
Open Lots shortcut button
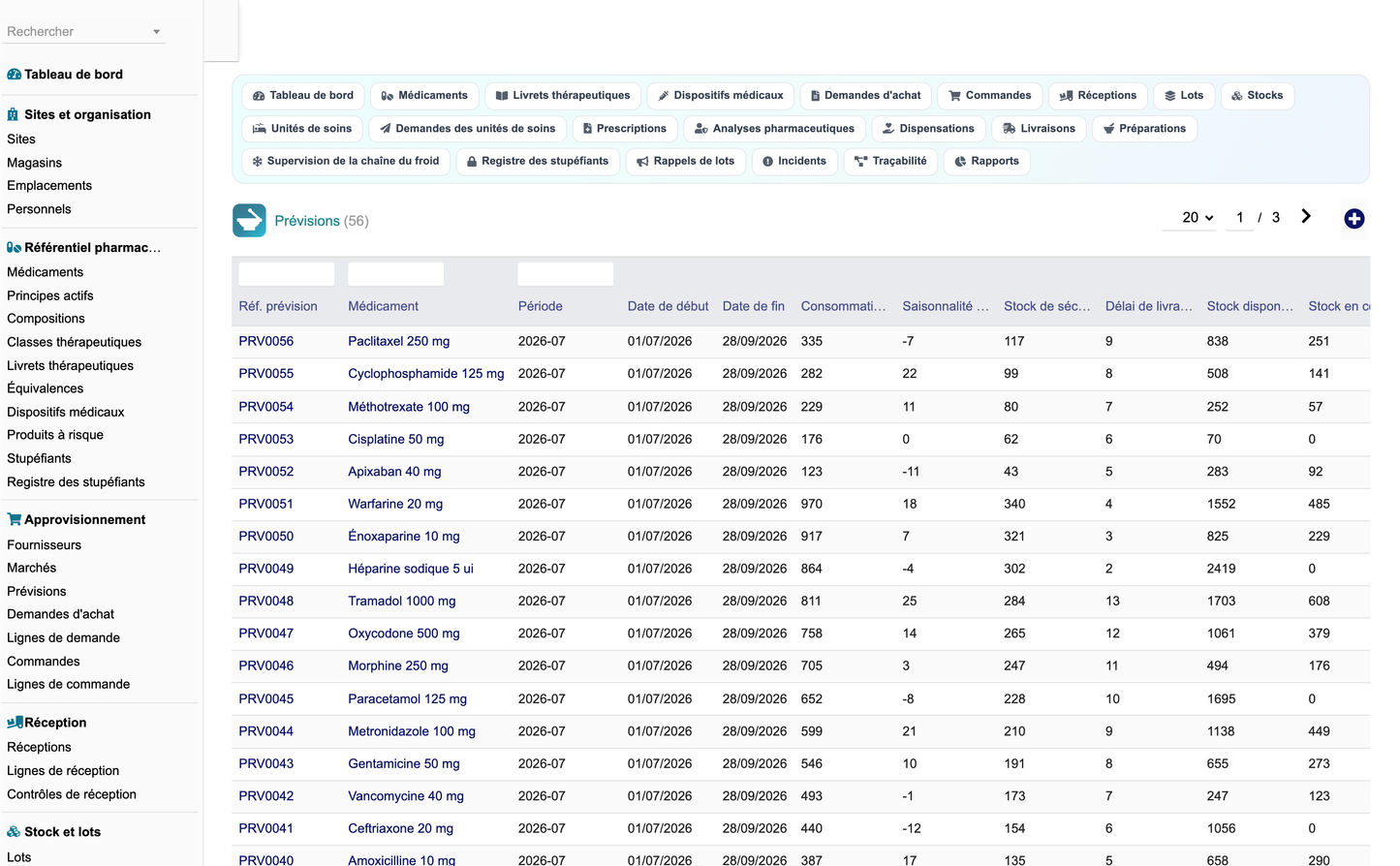click(x=1184, y=96)
